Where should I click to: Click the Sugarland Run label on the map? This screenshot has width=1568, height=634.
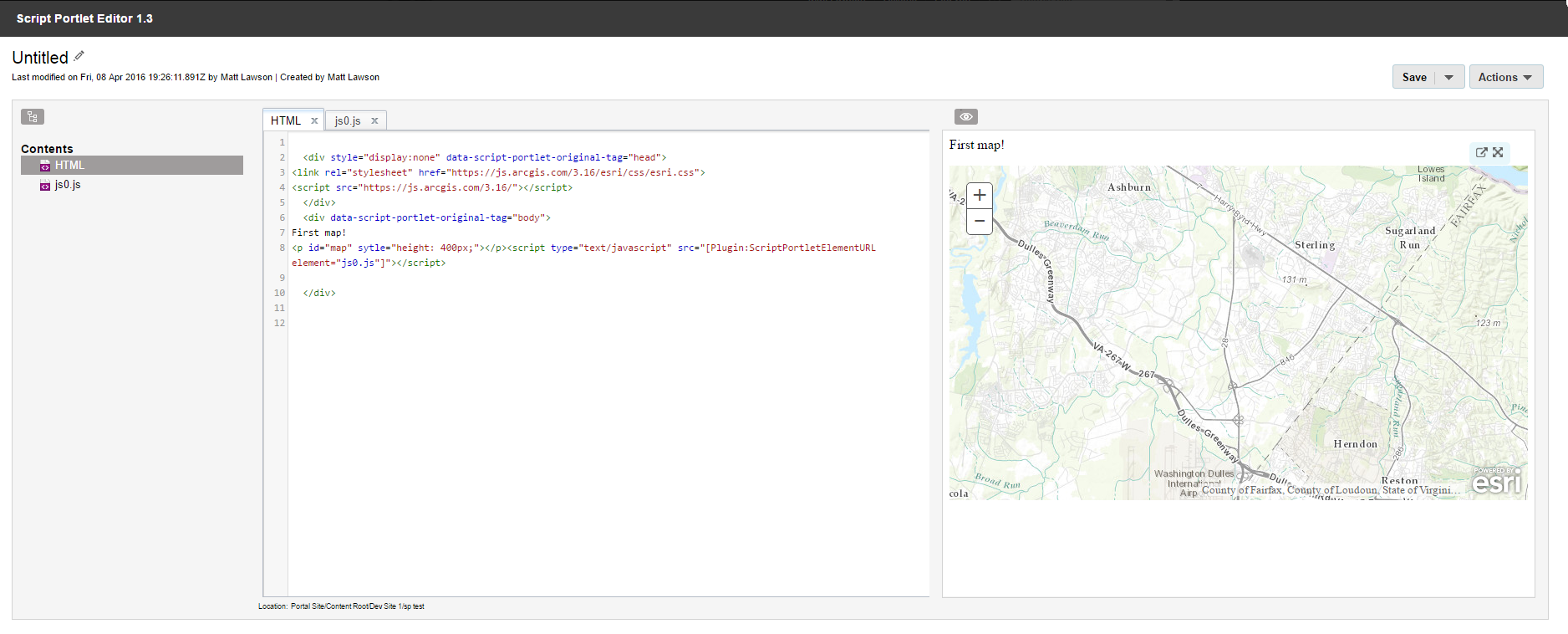point(1410,238)
